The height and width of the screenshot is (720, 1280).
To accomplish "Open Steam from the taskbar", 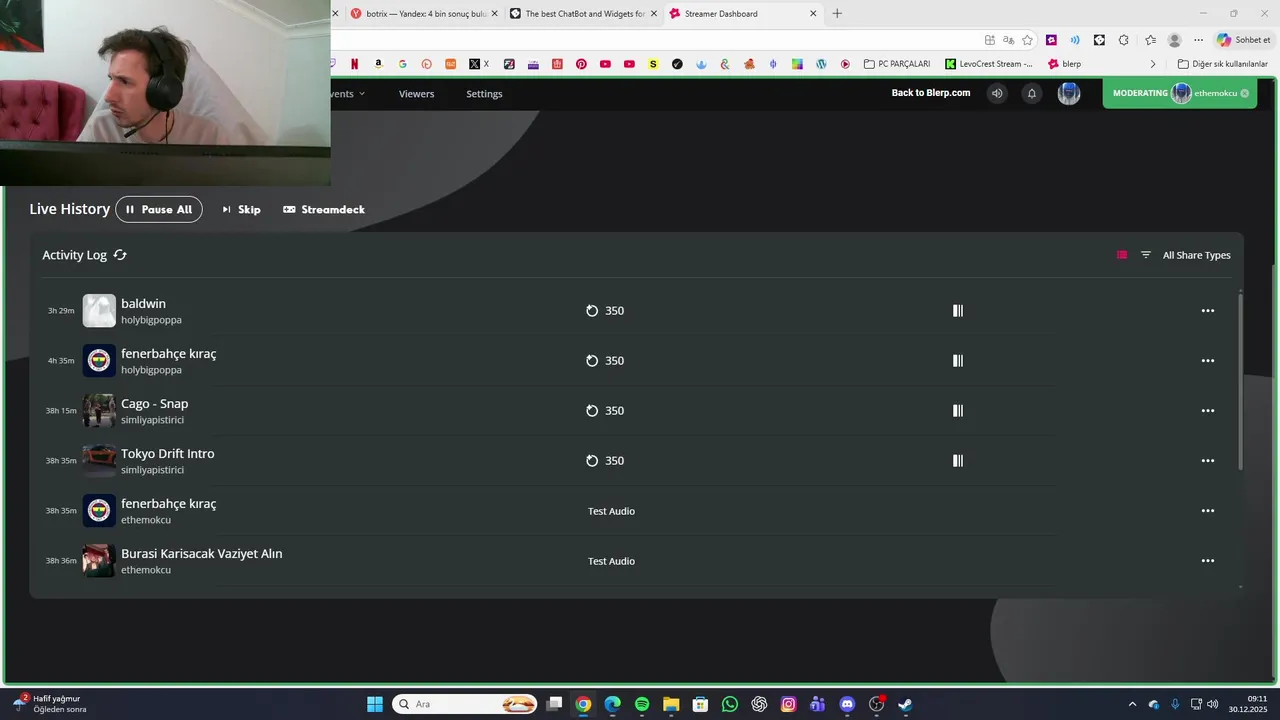I will (x=905, y=704).
